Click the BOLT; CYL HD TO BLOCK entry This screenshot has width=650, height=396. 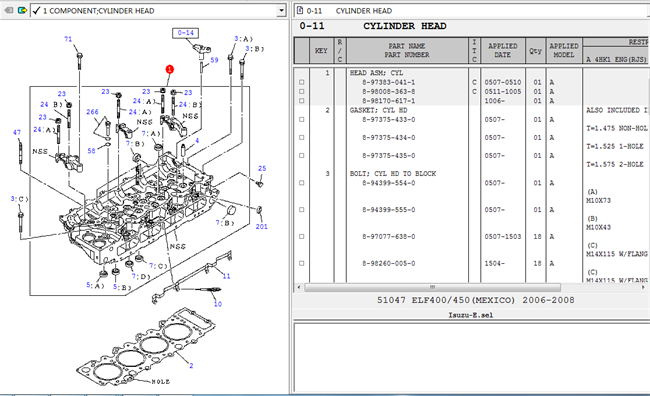(x=393, y=173)
